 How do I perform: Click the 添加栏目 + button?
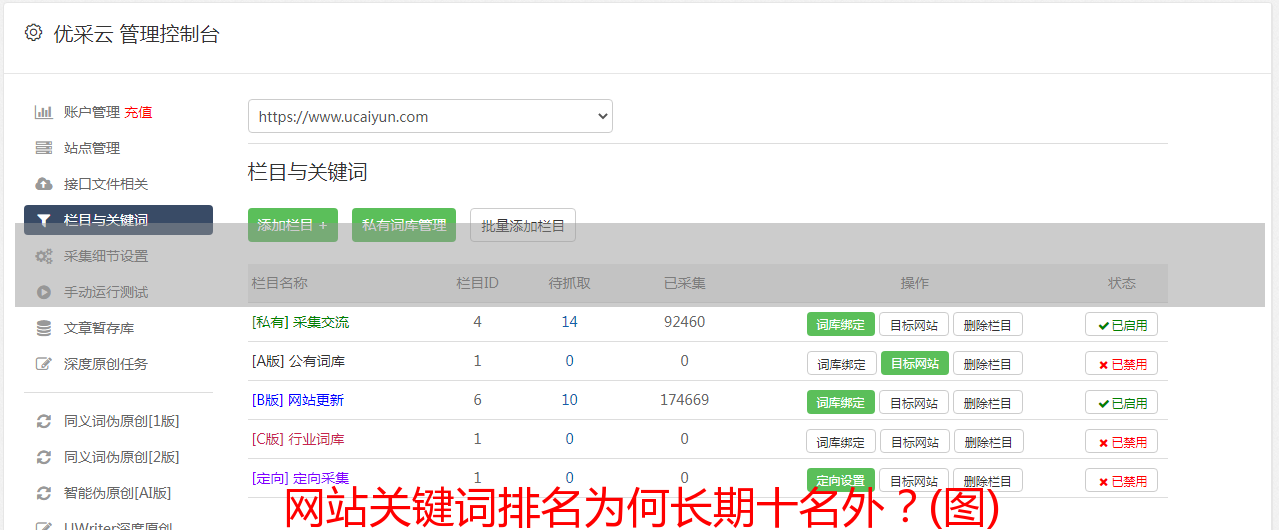[x=293, y=225]
